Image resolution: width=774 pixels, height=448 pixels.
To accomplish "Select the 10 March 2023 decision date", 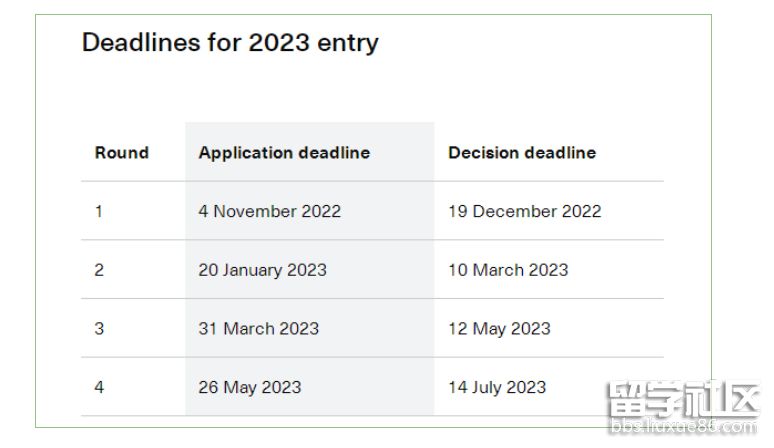I will coord(508,270).
